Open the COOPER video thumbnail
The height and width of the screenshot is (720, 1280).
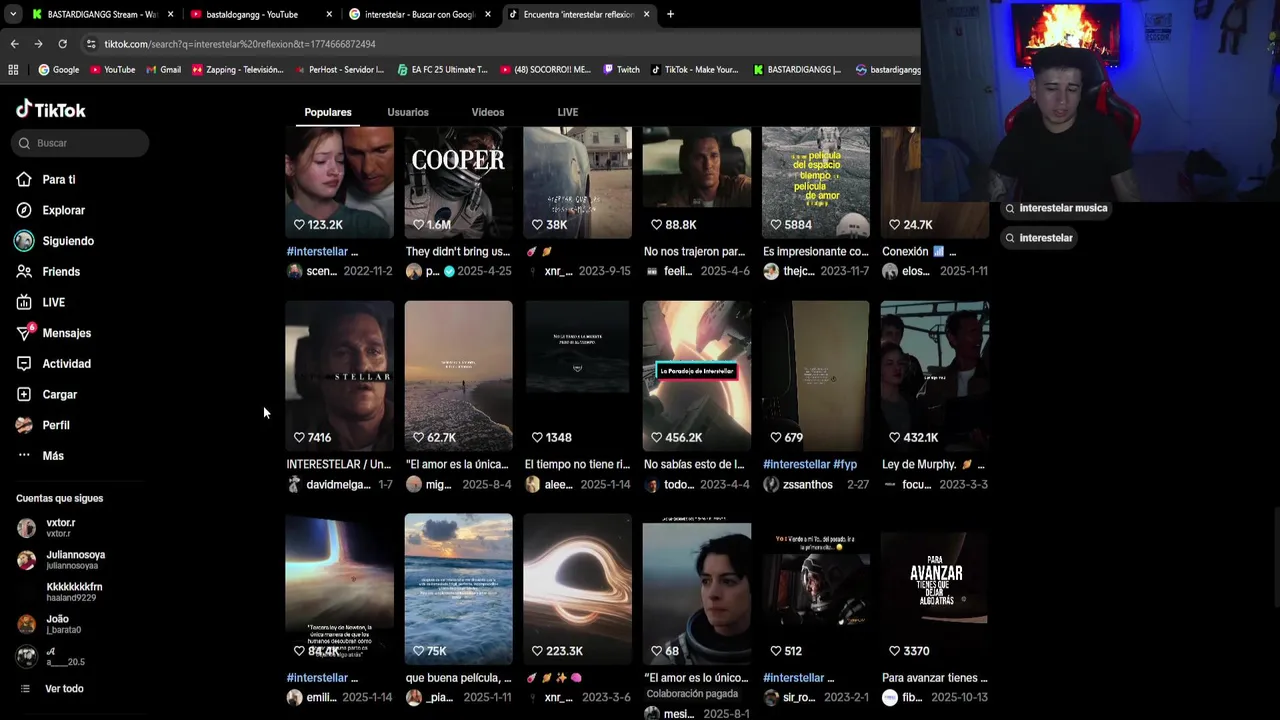pyautogui.click(x=458, y=182)
